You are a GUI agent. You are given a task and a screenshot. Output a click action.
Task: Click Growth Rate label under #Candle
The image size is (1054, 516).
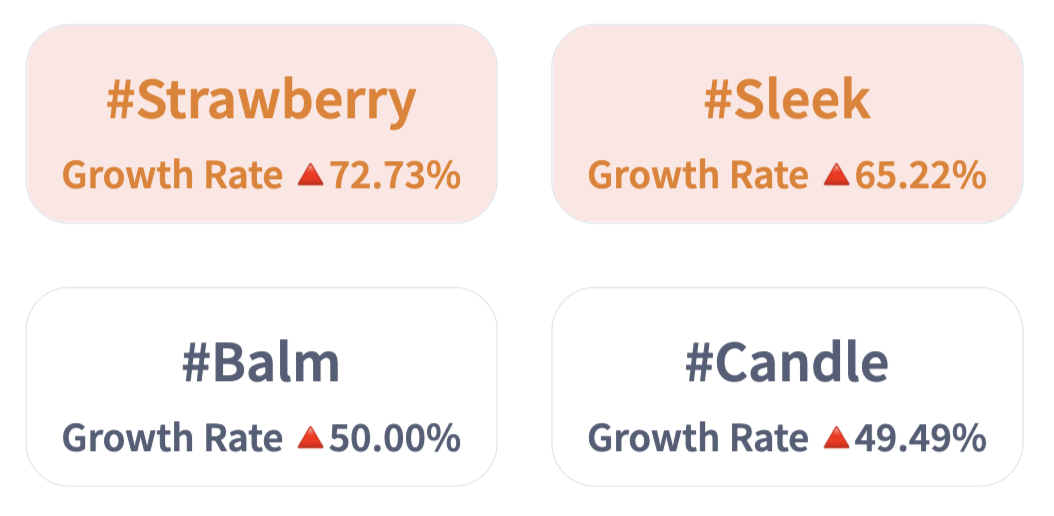[698, 439]
